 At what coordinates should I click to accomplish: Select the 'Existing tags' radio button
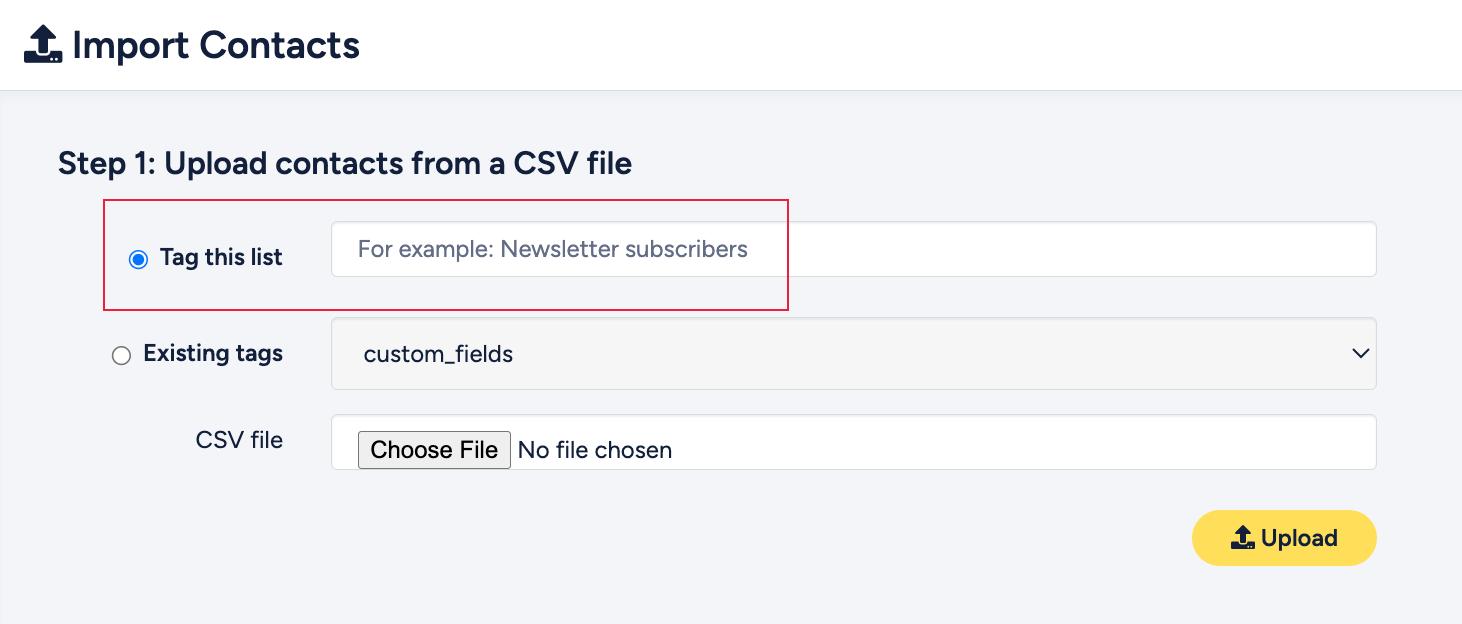(x=121, y=355)
